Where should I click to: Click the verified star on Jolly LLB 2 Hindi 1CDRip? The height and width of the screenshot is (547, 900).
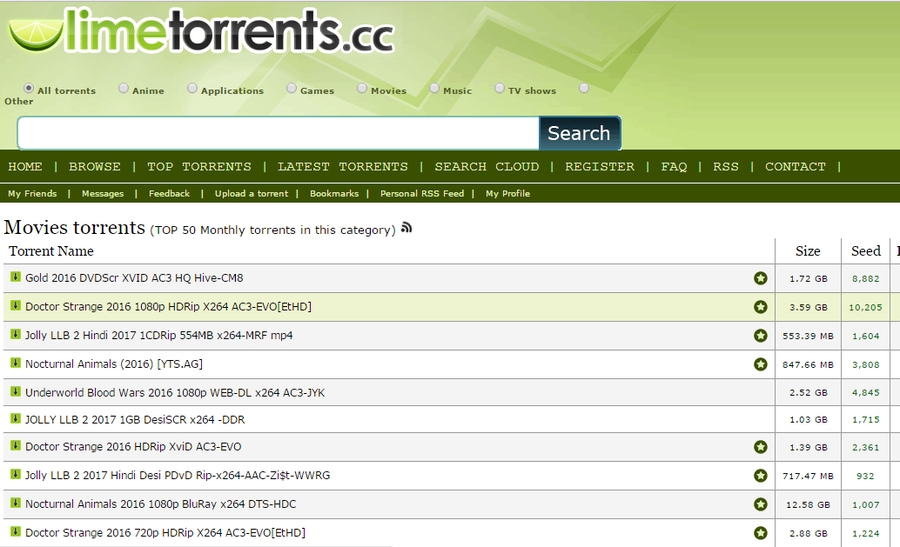coord(760,335)
